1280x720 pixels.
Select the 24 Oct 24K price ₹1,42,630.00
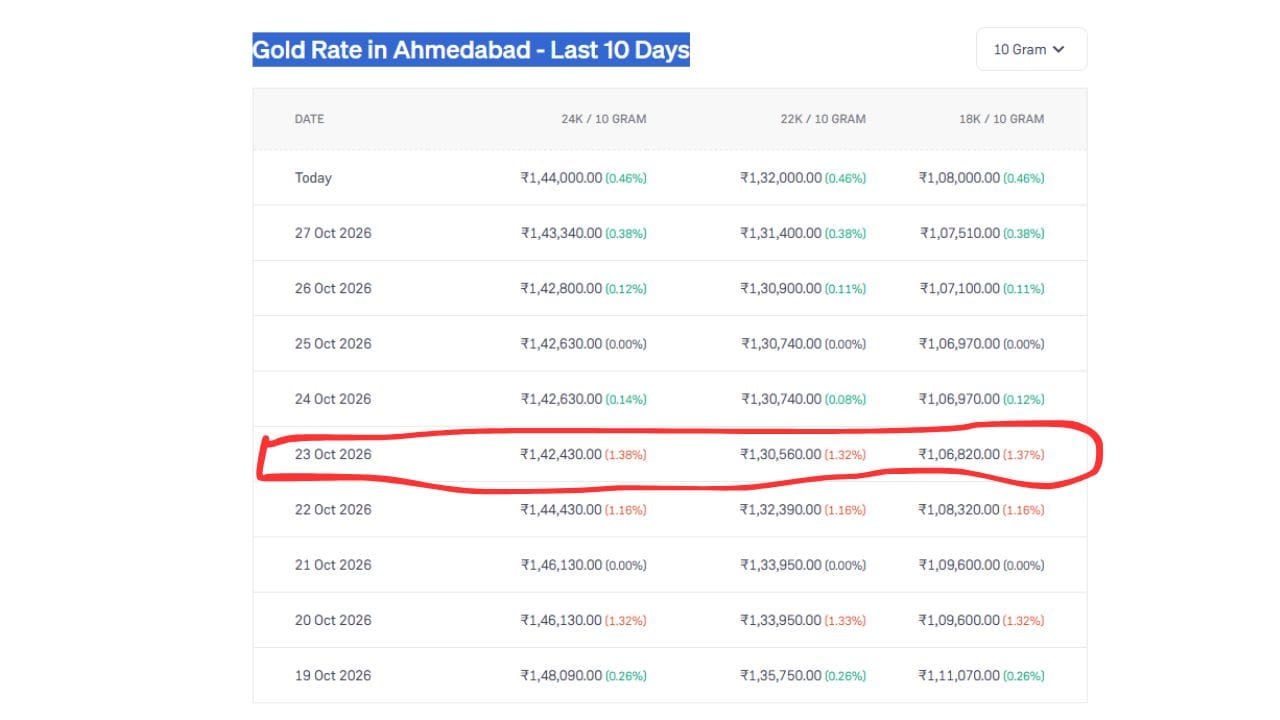561,399
